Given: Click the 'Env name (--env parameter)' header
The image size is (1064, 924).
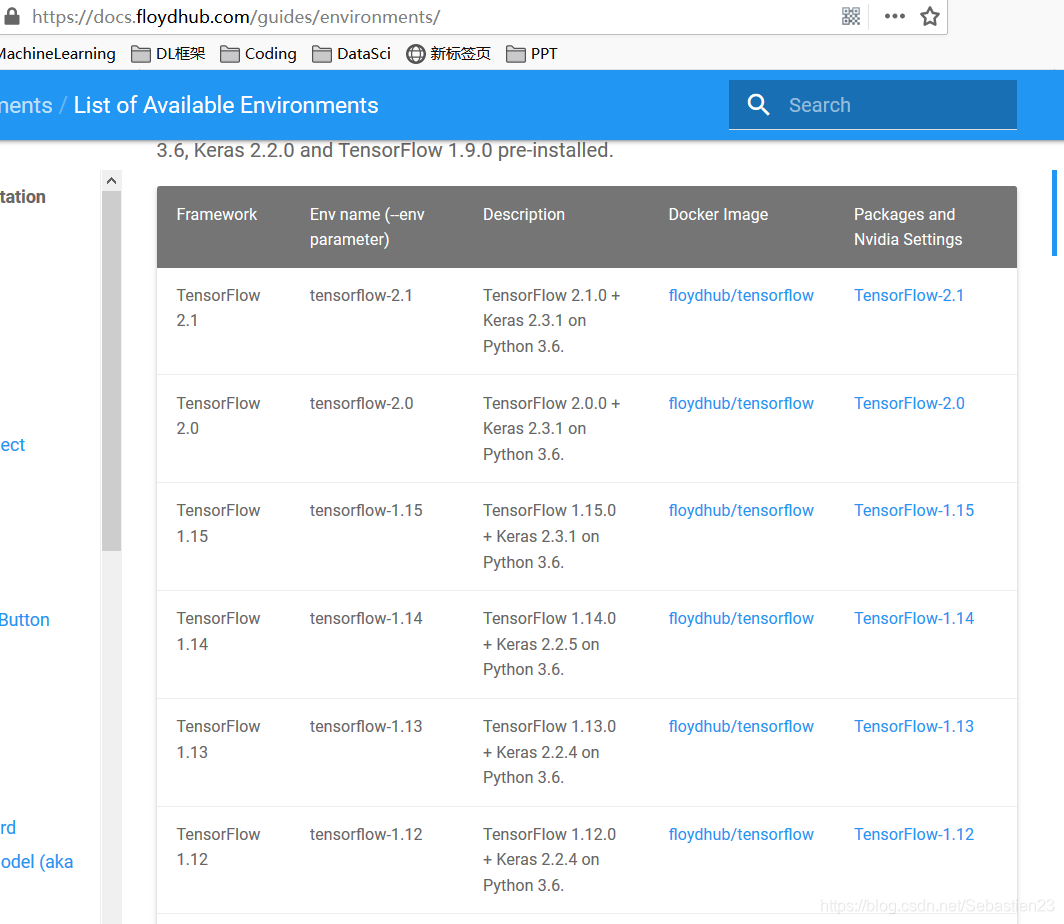Looking at the screenshot, I should coord(367,227).
